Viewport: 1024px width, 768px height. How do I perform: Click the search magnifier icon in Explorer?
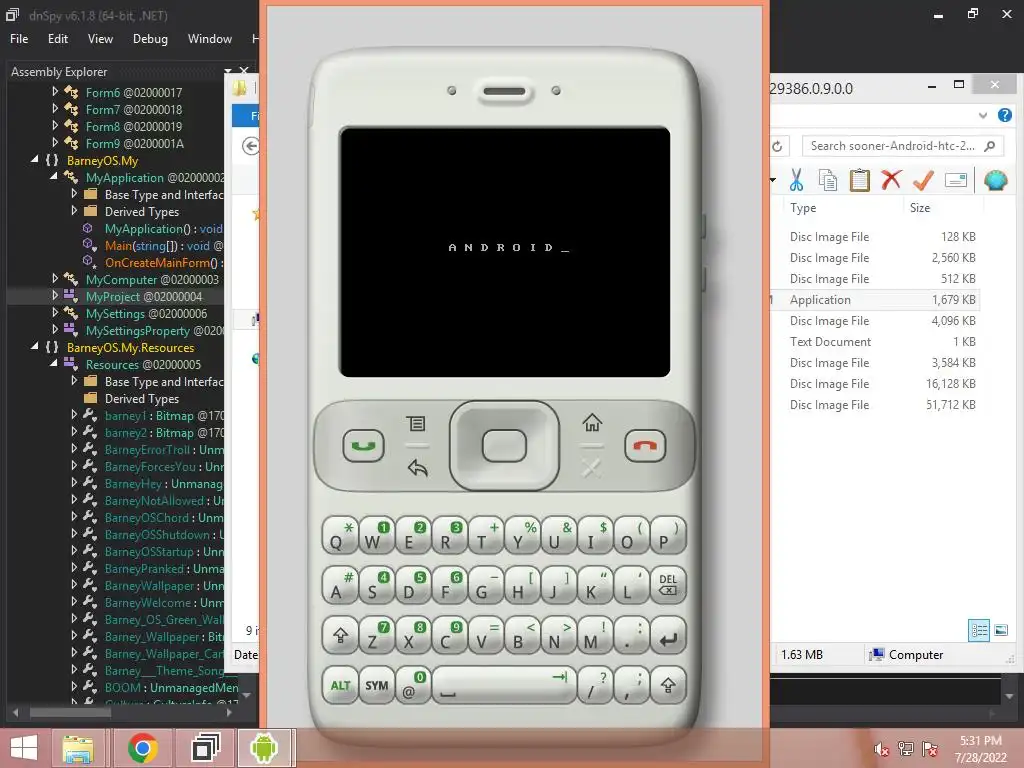989,146
